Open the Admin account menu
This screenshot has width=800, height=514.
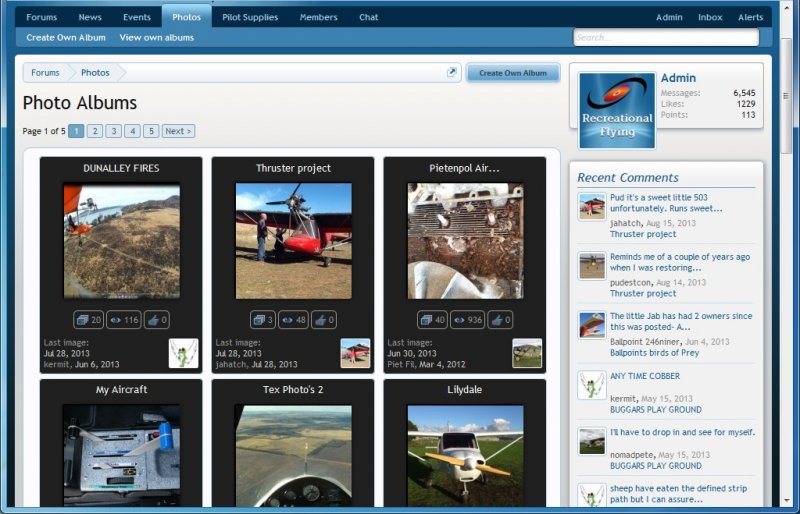(x=669, y=17)
